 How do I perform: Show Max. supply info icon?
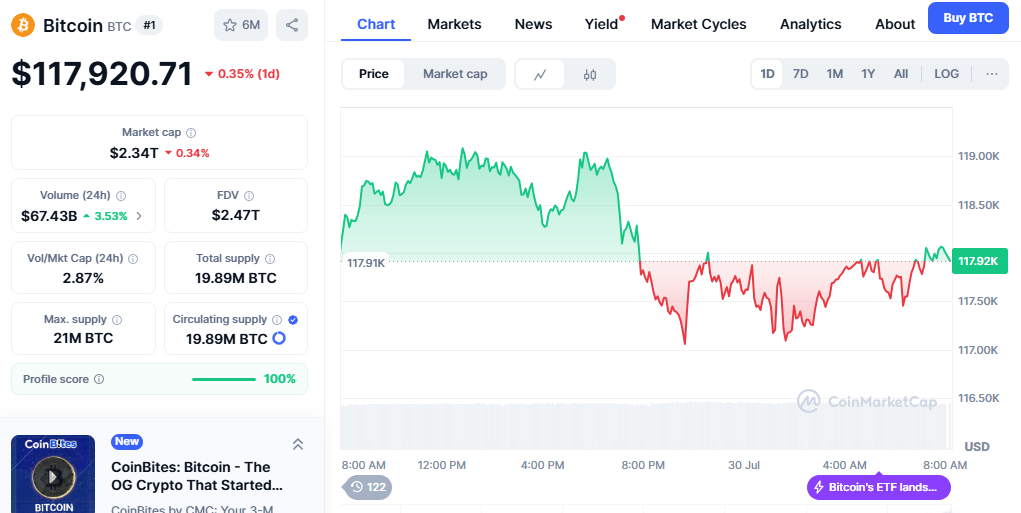117,320
